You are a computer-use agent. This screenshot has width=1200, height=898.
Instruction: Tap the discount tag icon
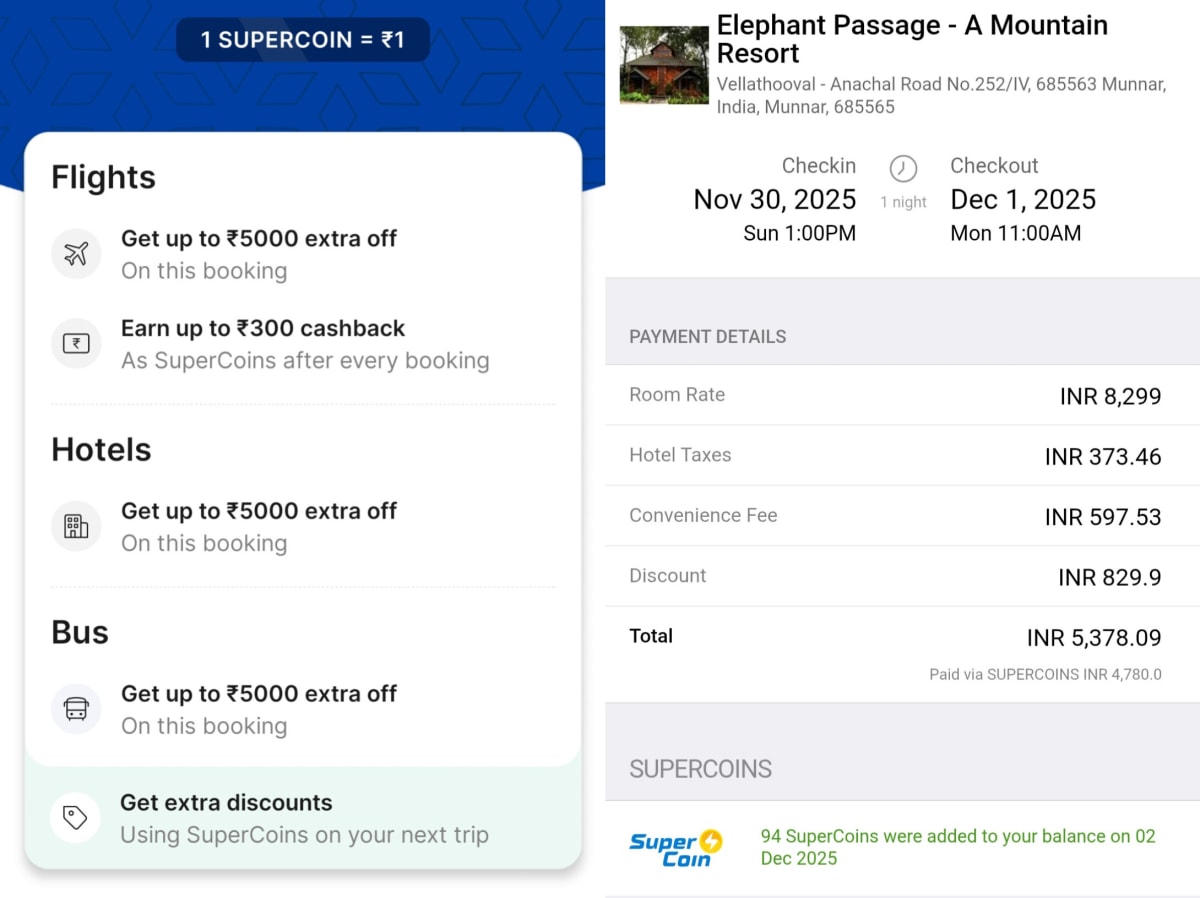click(x=76, y=818)
